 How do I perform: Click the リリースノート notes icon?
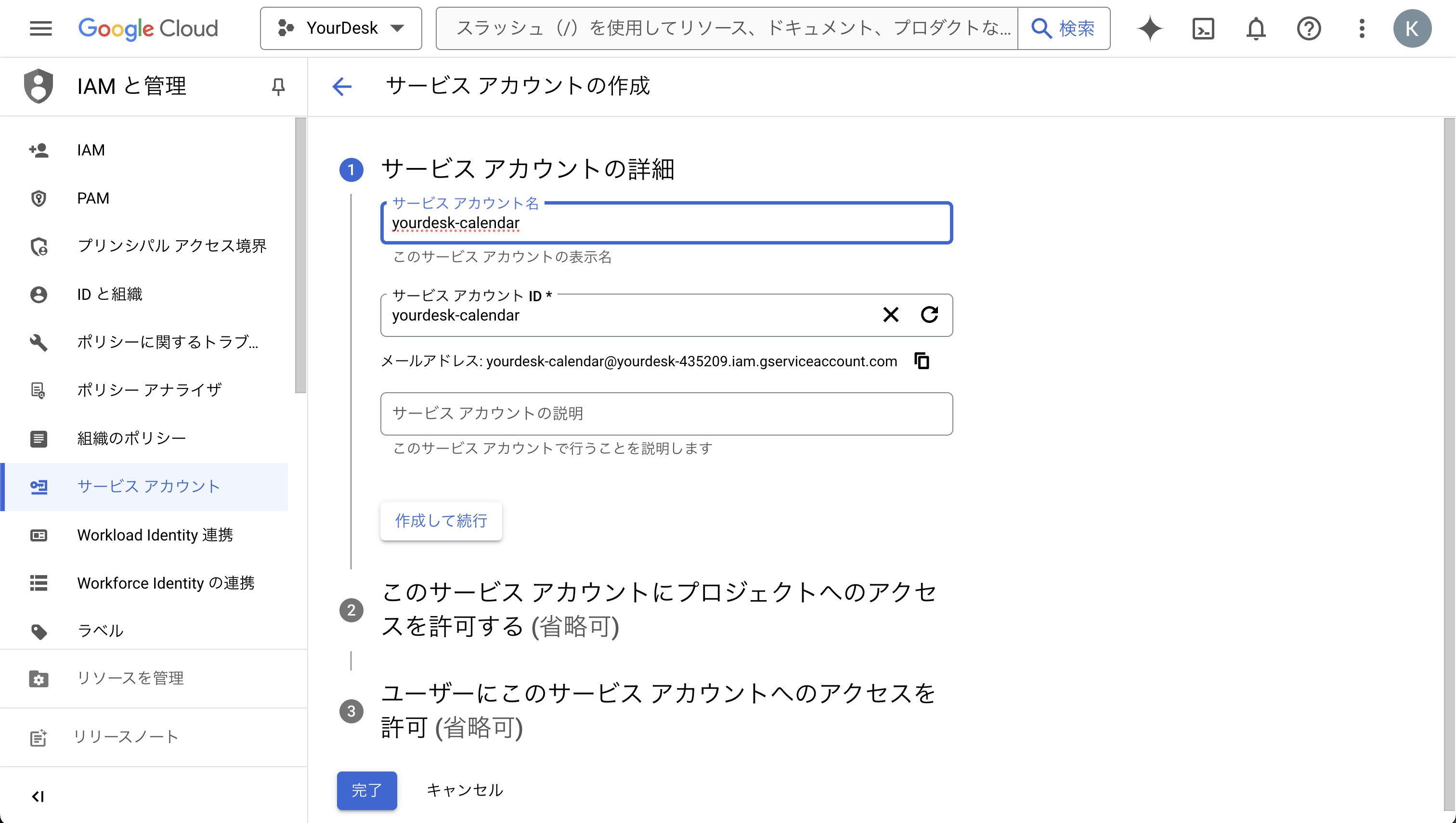click(39, 738)
